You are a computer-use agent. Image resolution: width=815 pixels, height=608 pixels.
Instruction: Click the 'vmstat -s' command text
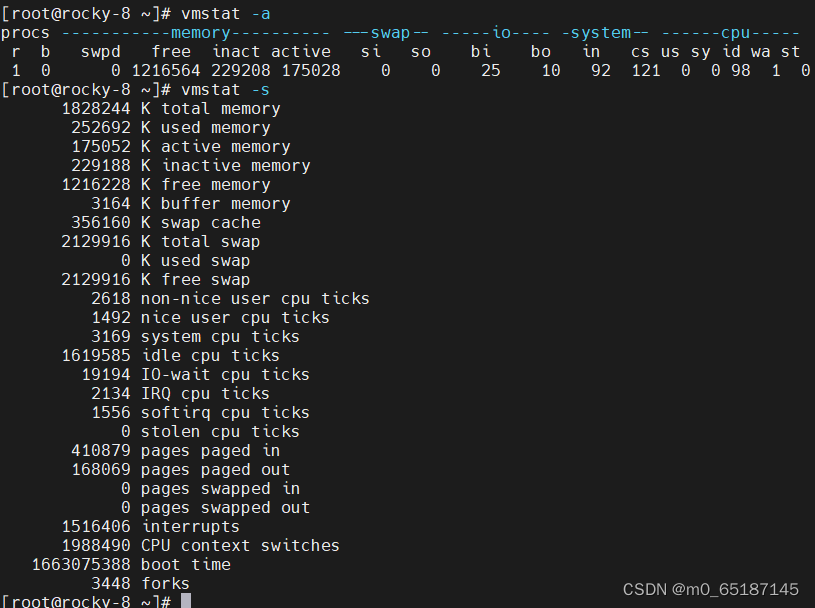pos(226,89)
